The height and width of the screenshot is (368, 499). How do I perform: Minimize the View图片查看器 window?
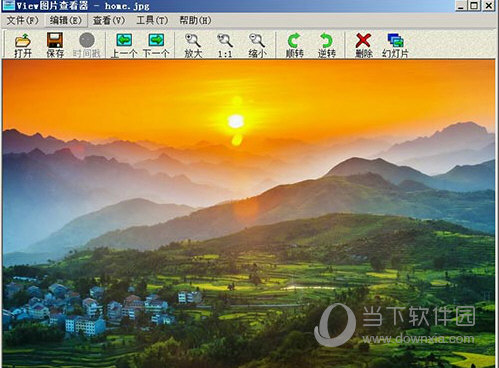tap(461, 5)
